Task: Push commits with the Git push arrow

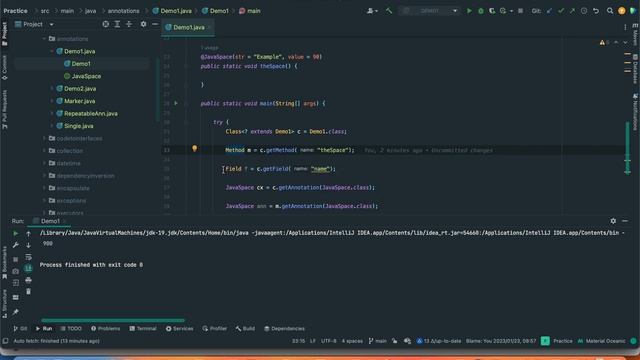Action: coord(572,11)
